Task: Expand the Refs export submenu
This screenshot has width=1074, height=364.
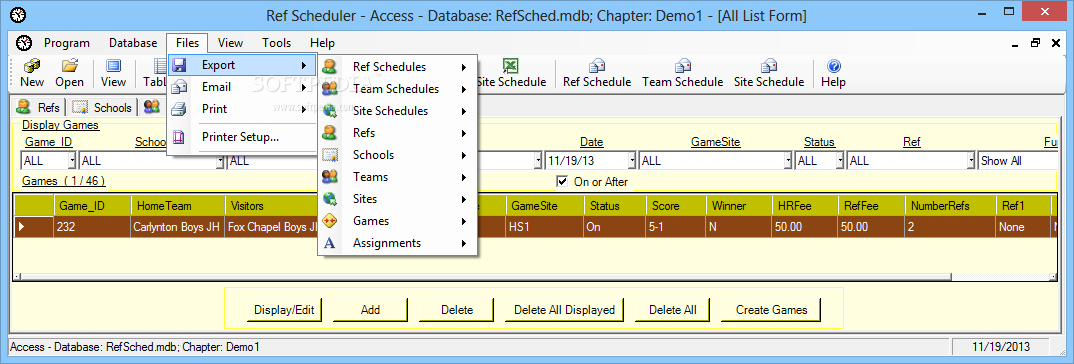Action: [397, 133]
